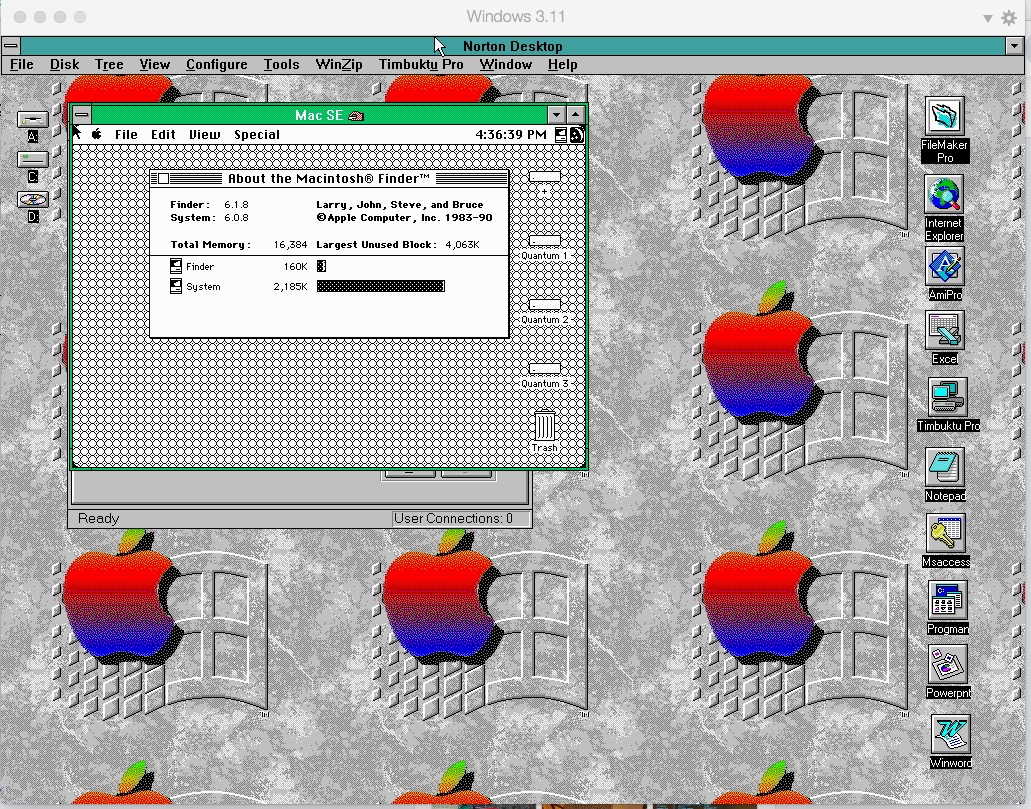
Task: Open the Tree menu
Action: point(109,64)
